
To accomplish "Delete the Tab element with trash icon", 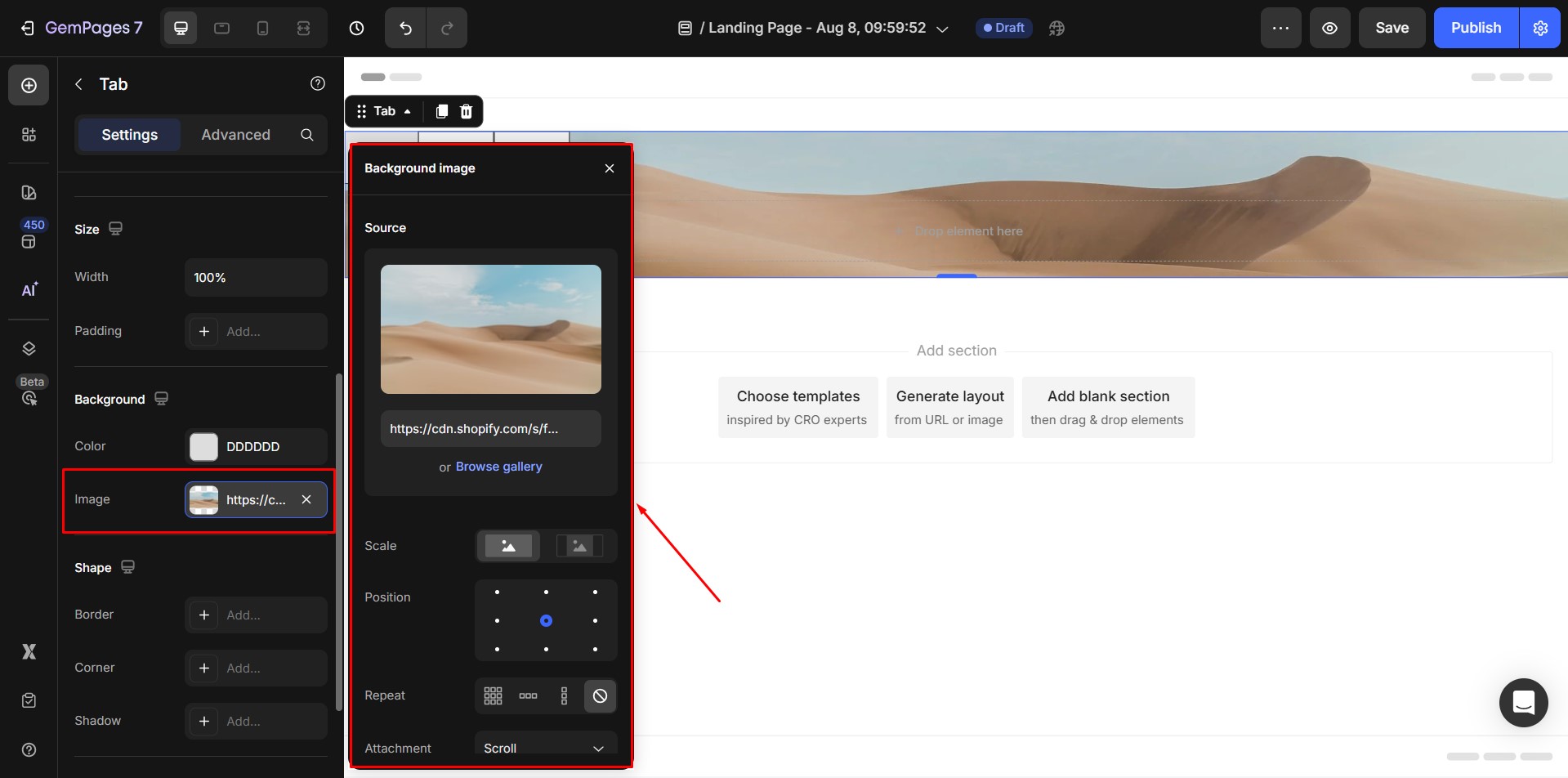I will click(466, 111).
